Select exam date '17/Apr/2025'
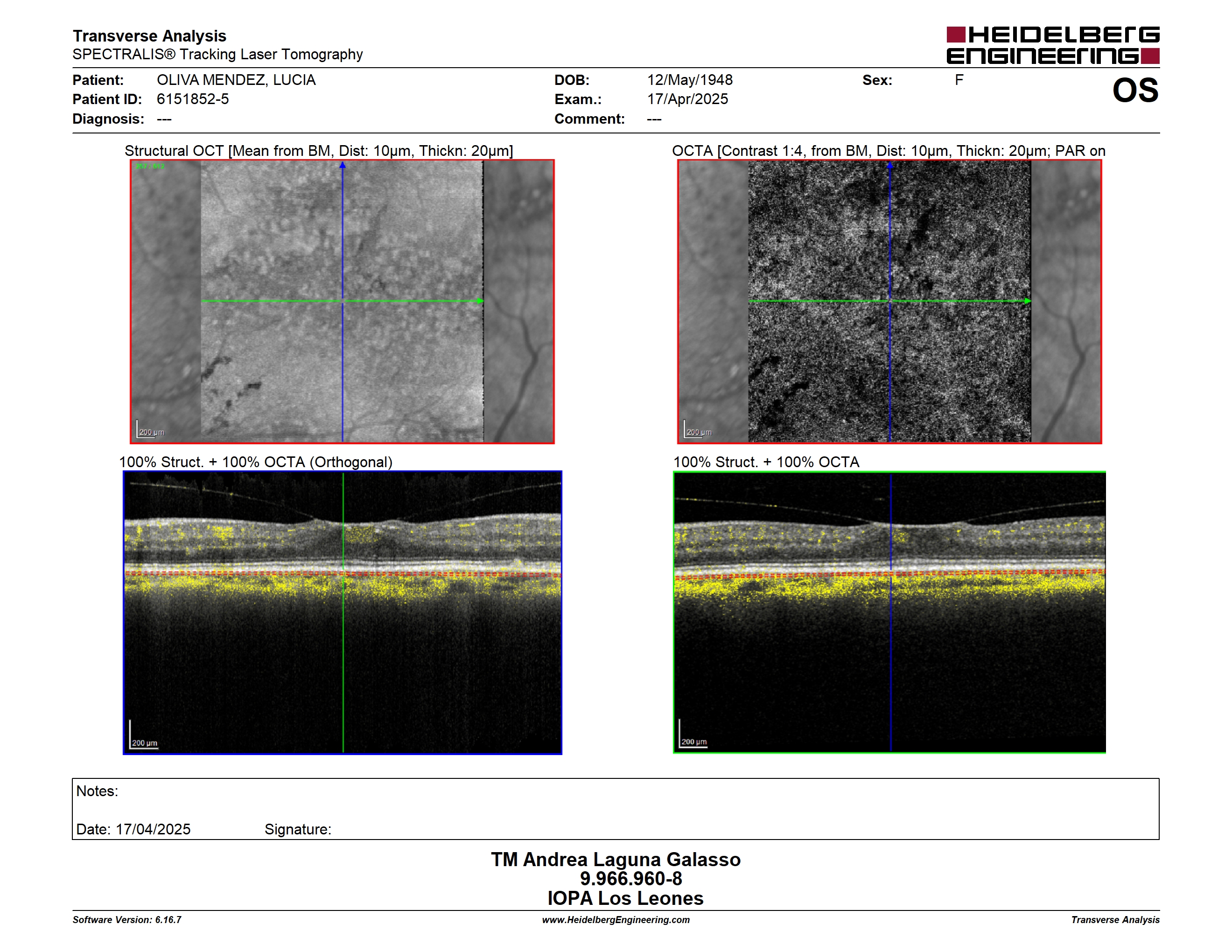The height and width of the screenshot is (952, 1232). (688, 99)
